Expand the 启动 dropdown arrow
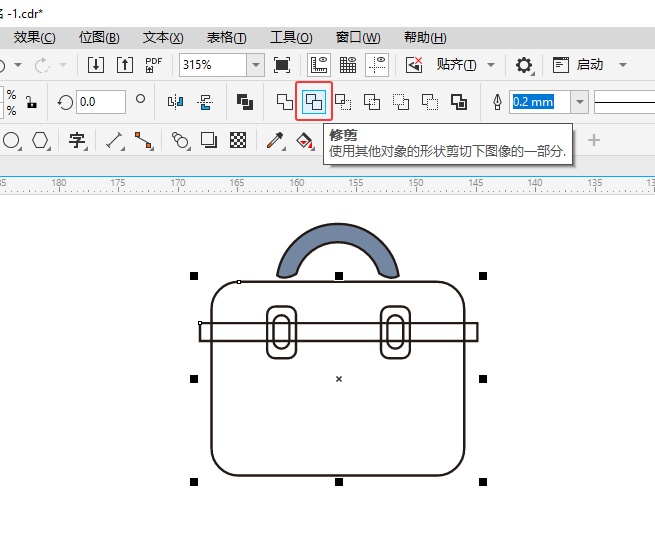The image size is (655, 538). coord(623,65)
